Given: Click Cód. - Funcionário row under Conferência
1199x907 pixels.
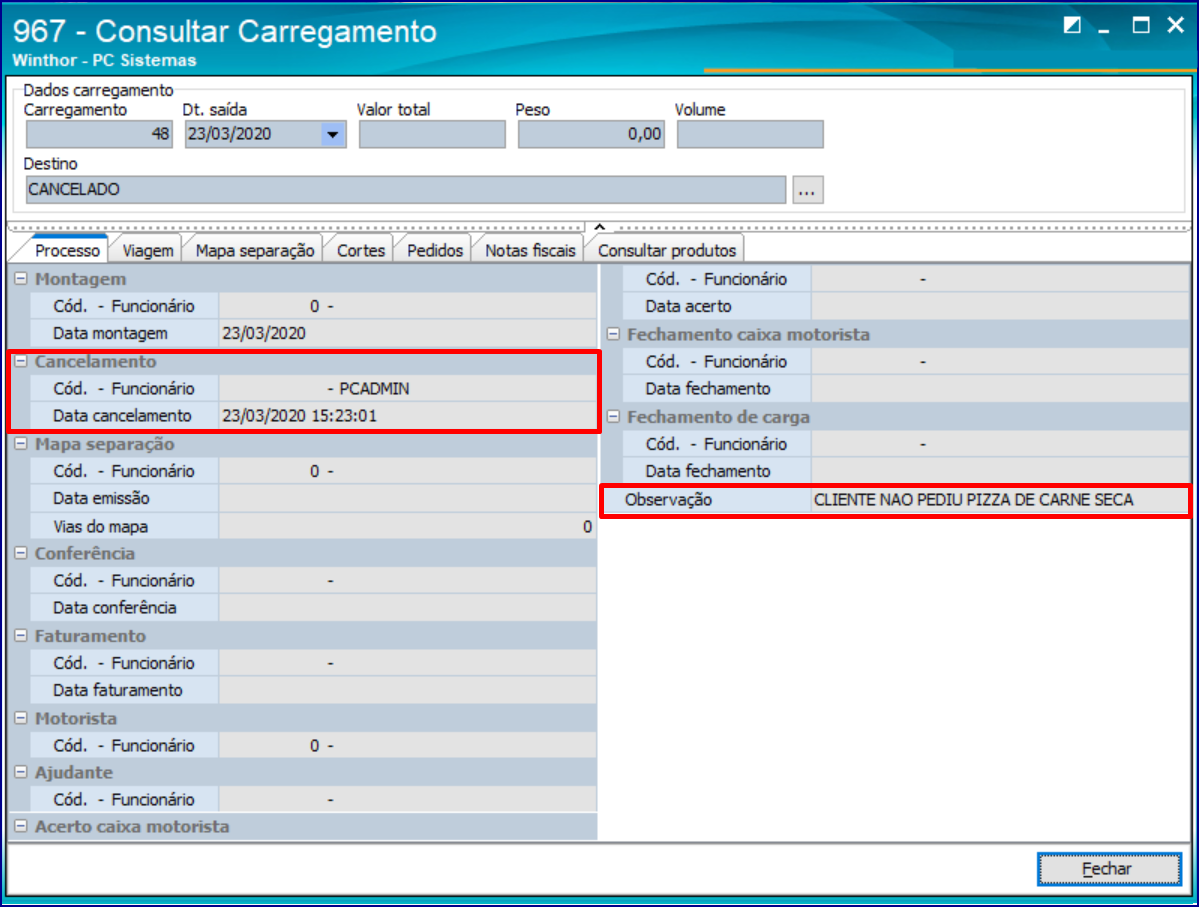Looking at the screenshot, I should (x=314, y=580).
